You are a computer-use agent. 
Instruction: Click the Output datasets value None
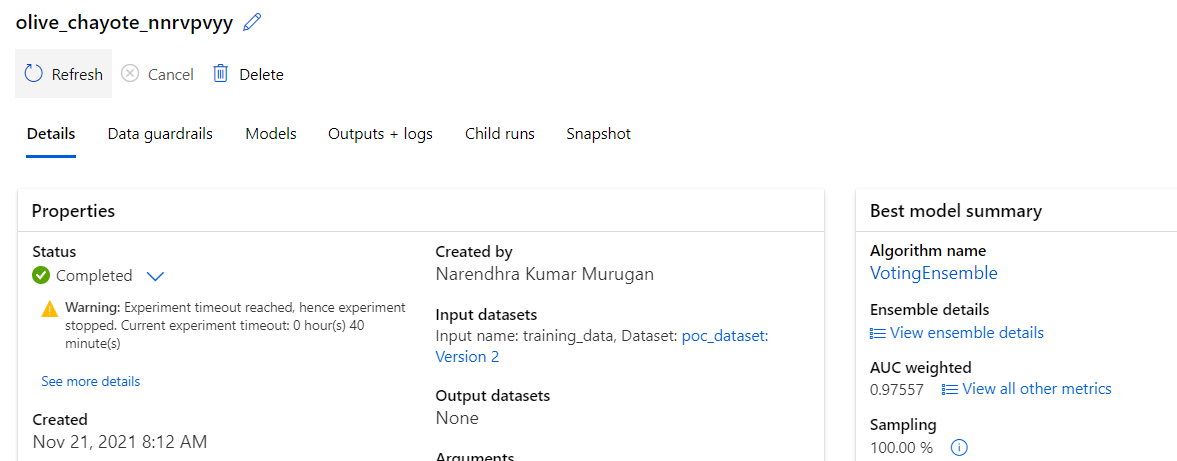coord(456,417)
